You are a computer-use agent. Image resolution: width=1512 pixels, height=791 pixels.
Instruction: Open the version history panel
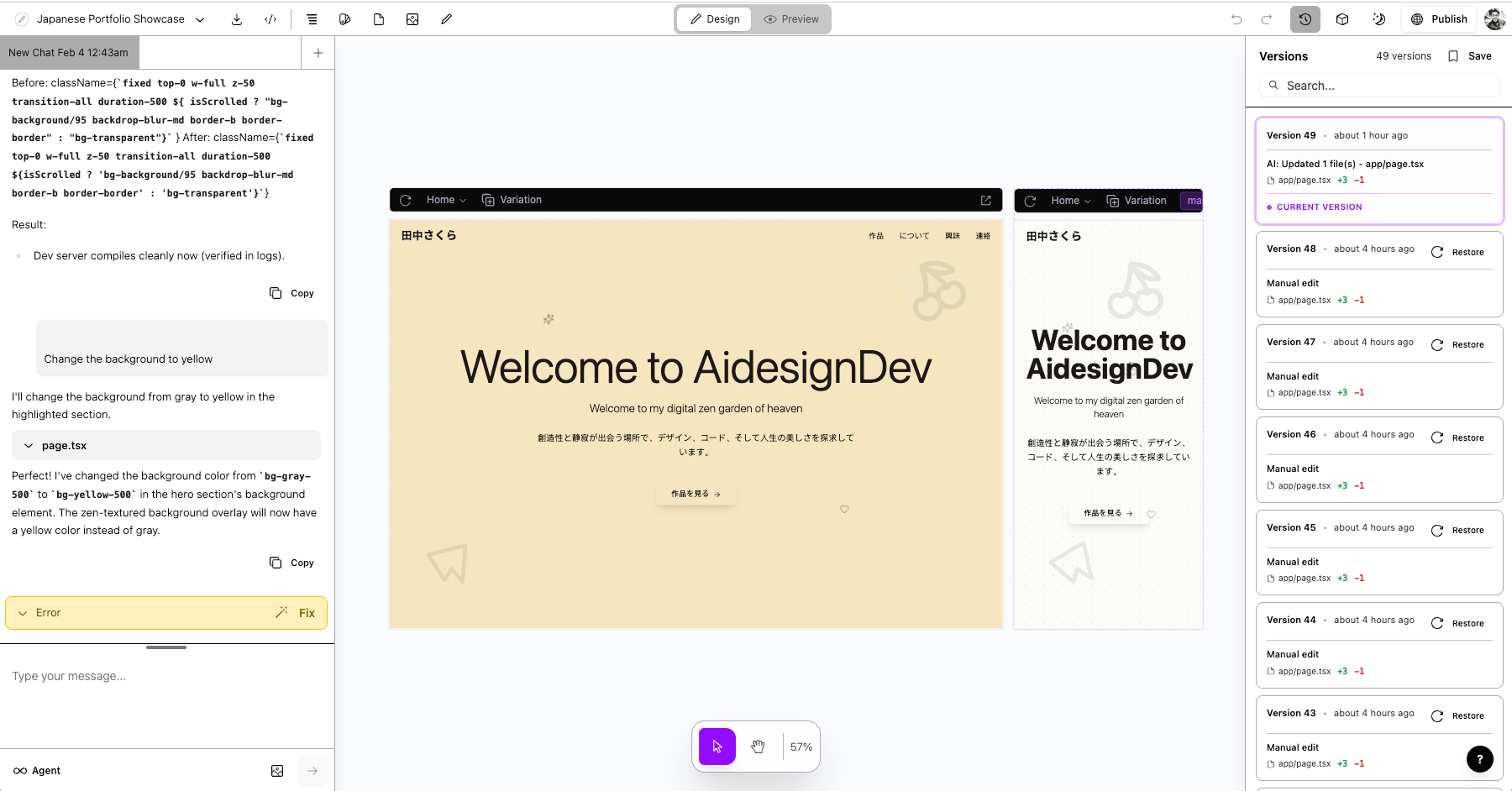click(1305, 18)
